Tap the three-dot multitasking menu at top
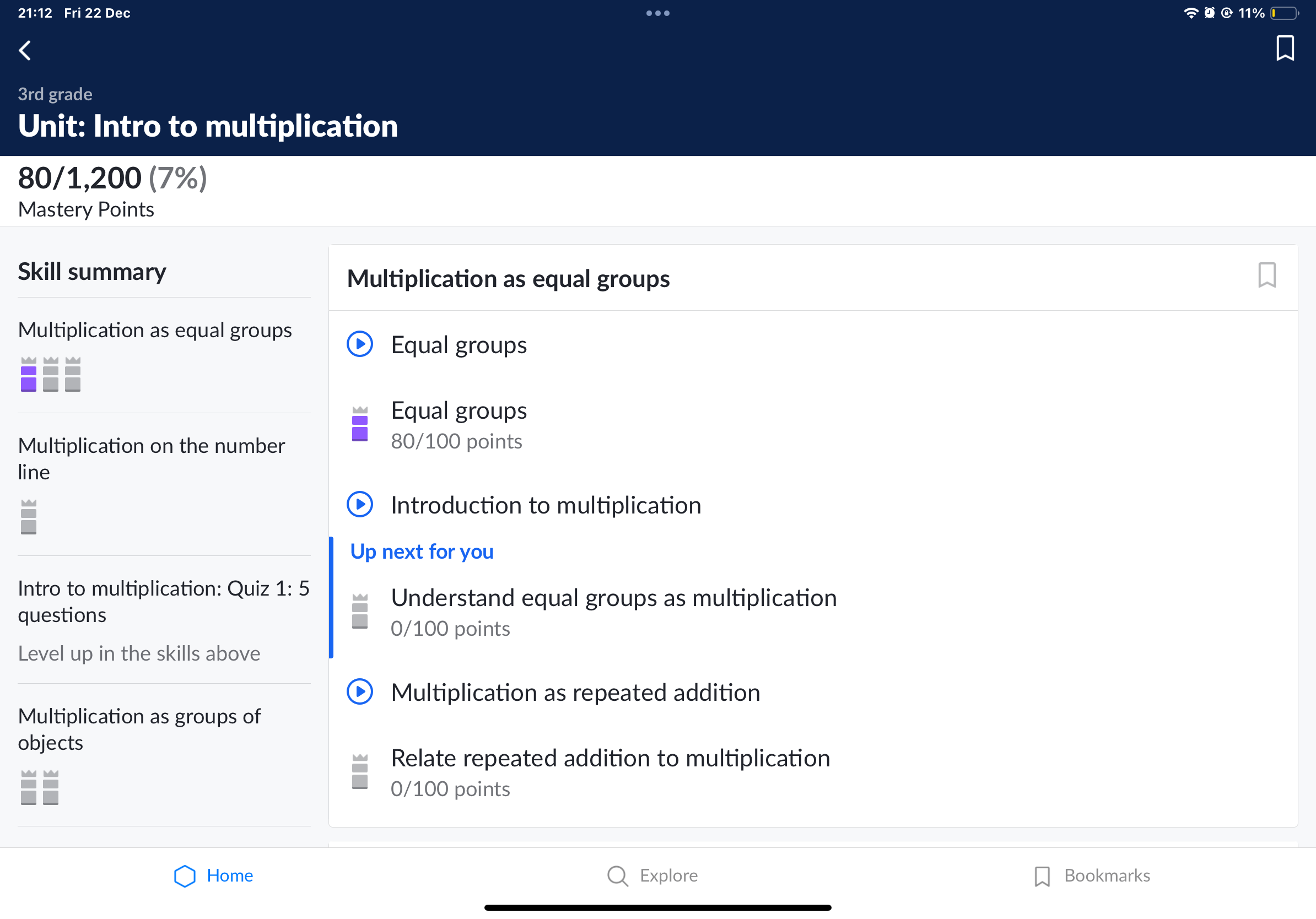Viewport: 1316px width, 919px height. (657, 13)
